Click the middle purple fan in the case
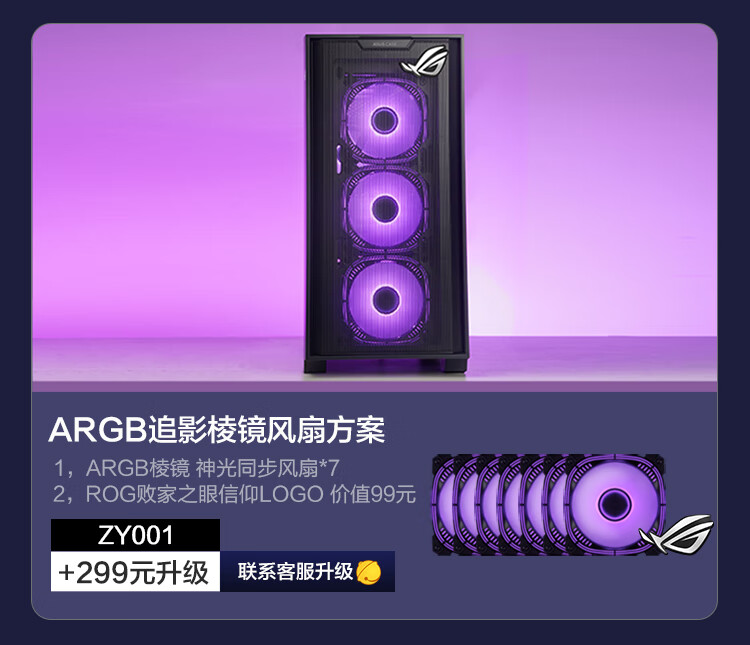 point(385,208)
